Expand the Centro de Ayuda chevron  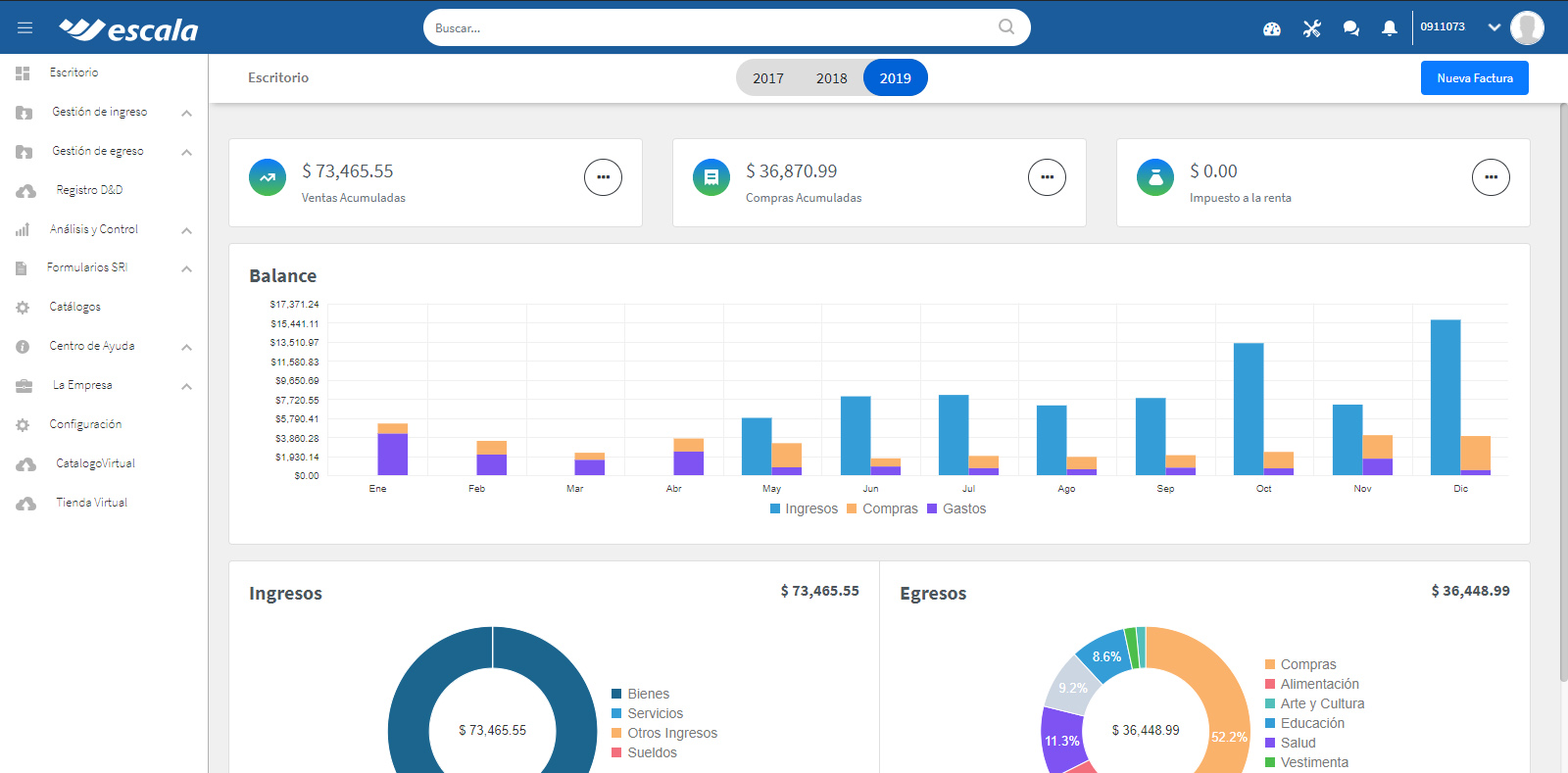tap(186, 348)
